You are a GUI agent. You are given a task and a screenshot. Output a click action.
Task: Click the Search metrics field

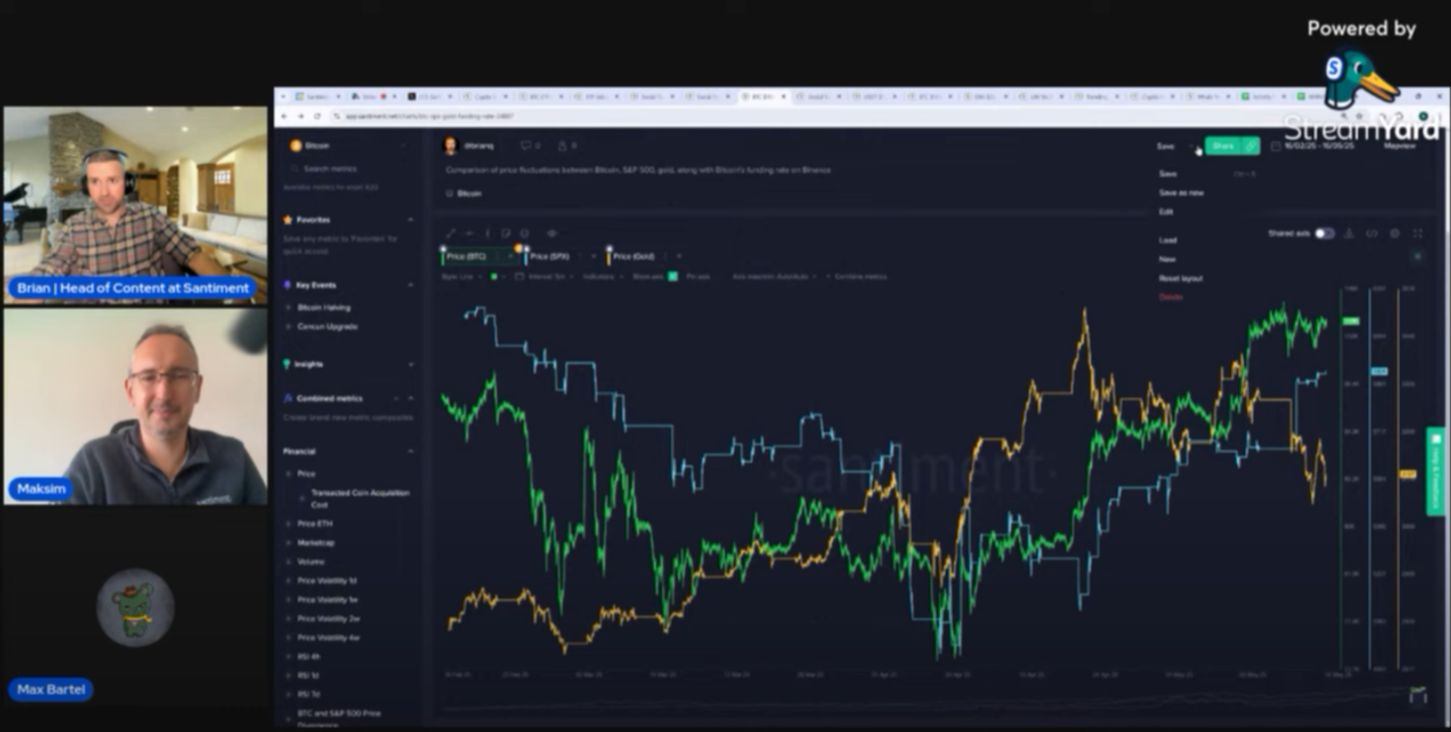[345, 169]
